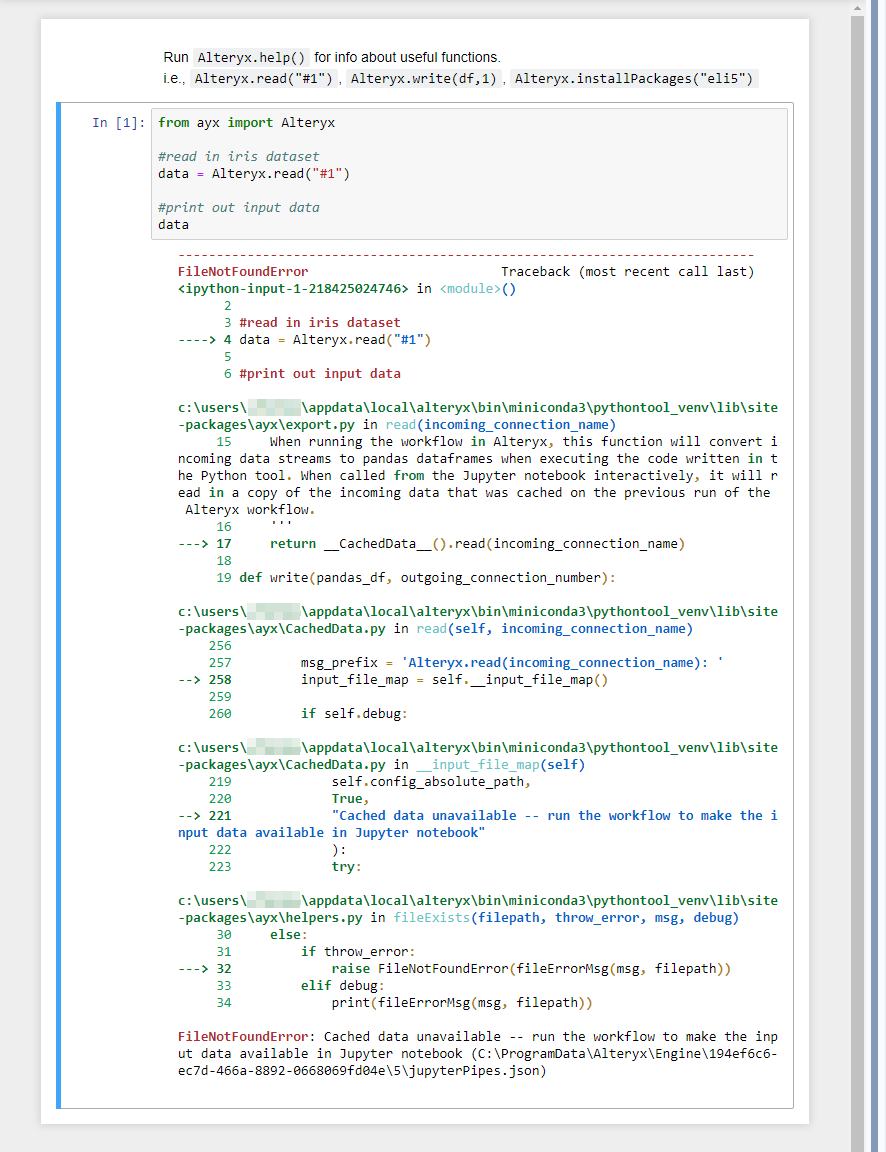Viewport: 886px width, 1152px height.
Task: Click the scrollbar up arrow
Action: point(857,8)
